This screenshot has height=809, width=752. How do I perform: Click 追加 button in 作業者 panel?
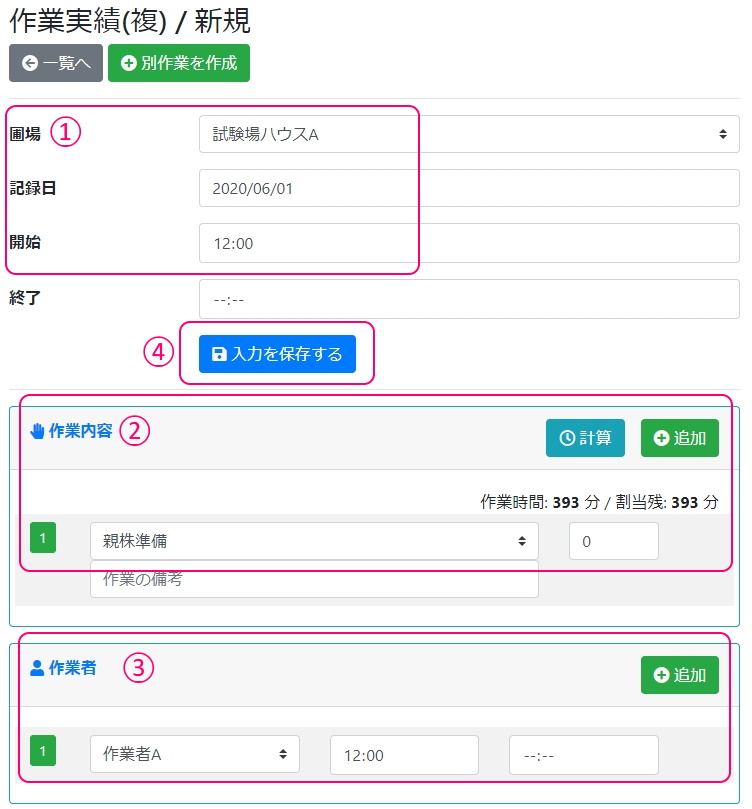coord(680,675)
